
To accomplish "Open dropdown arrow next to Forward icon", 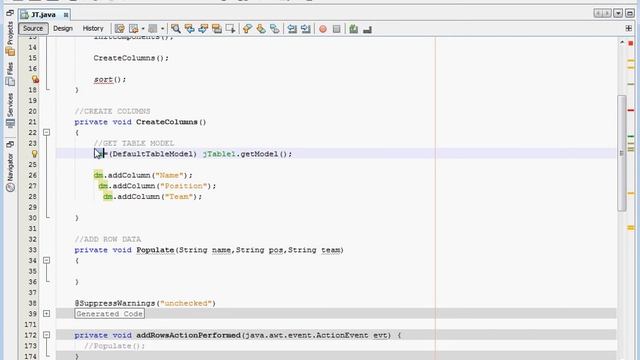I will [x=162, y=29].
